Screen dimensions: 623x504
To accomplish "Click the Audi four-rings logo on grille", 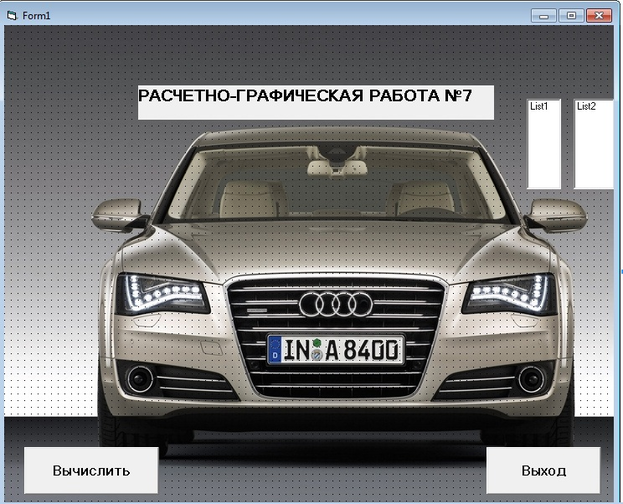I will [x=336, y=304].
